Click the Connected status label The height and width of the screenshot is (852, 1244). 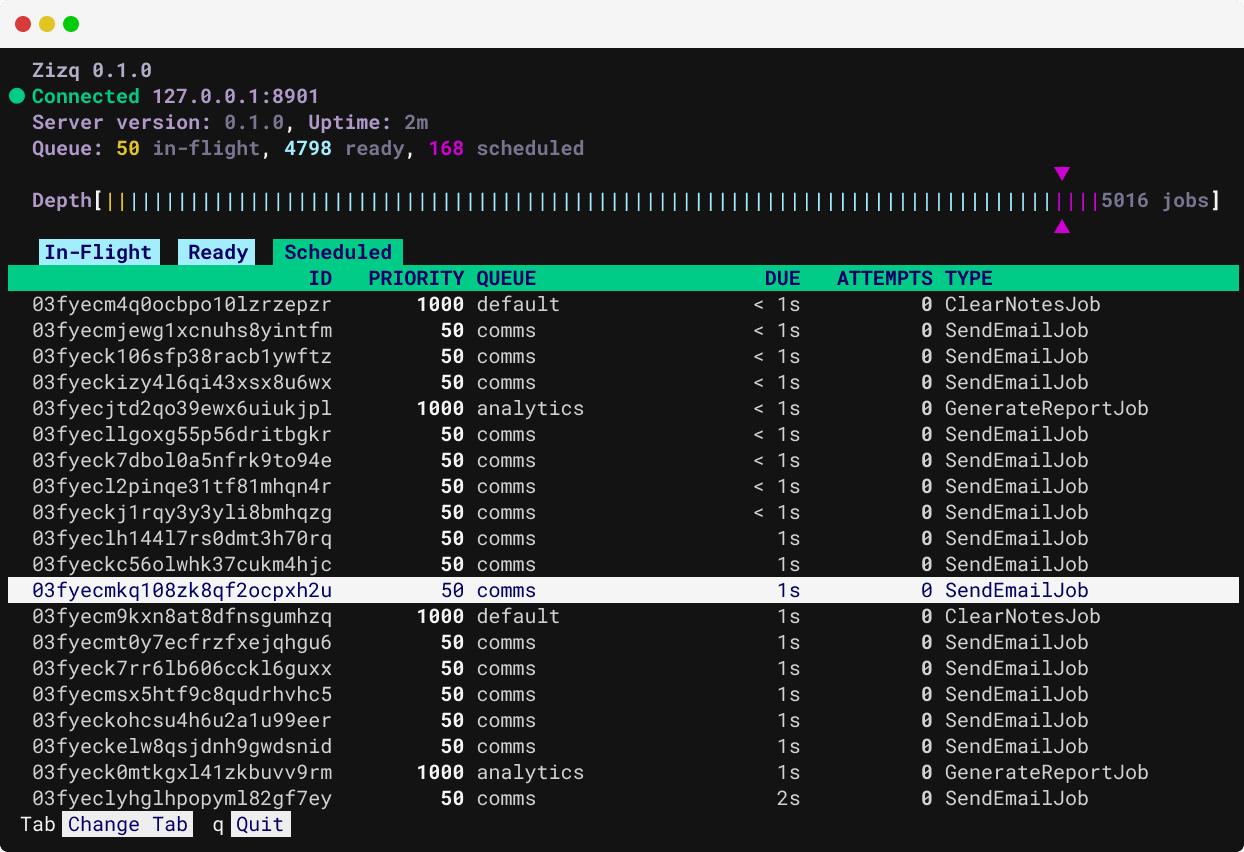[86, 96]
